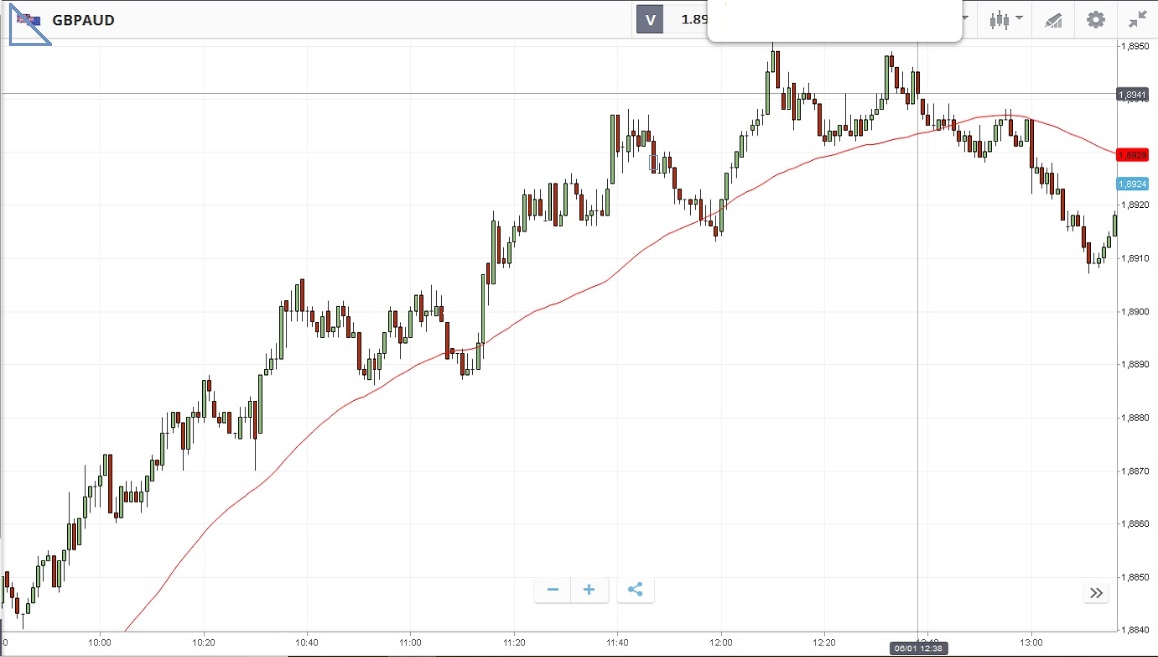Open the dropdown arrow left of chart type
1158x657 pixels.
point(966,19)
